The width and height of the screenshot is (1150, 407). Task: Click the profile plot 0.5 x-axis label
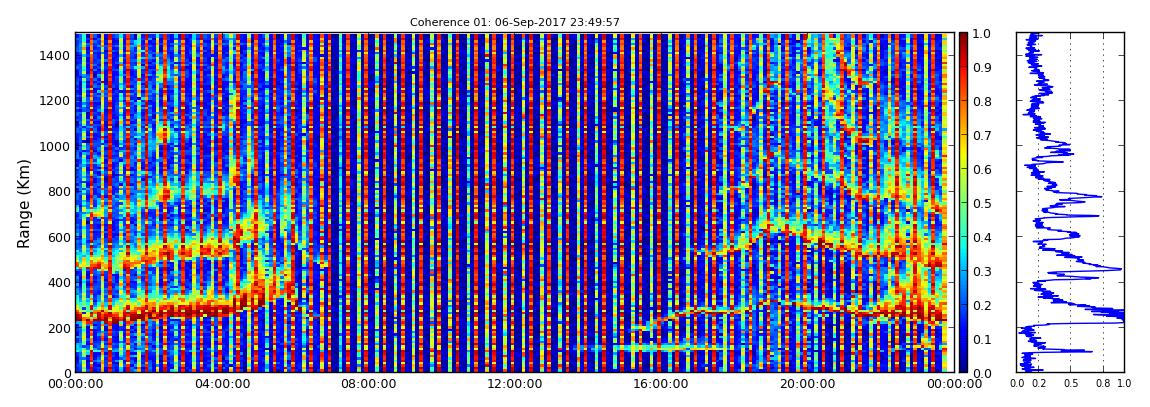tap(1071, 383)
